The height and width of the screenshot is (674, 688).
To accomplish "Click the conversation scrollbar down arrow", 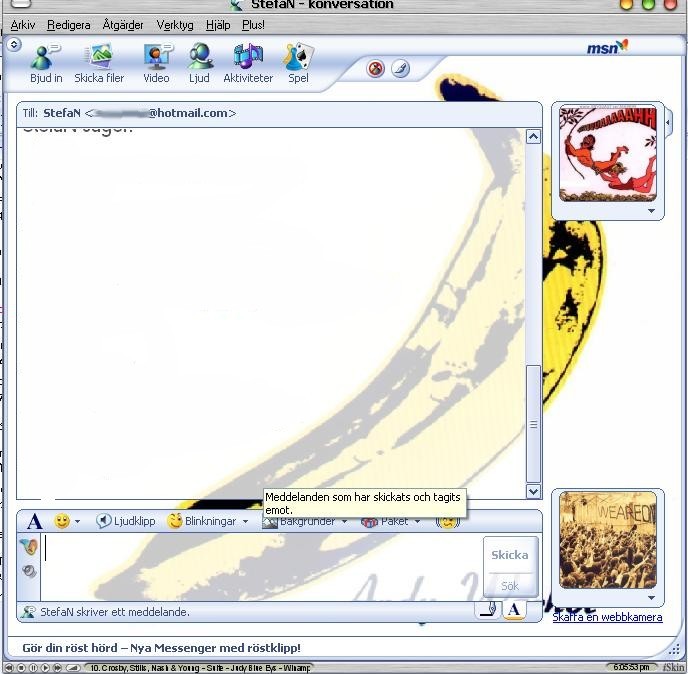I will coord(534,491).
